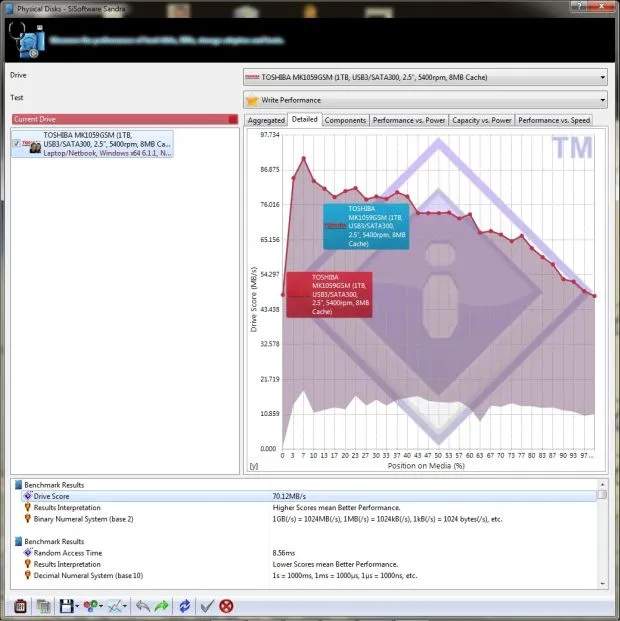The height and width of the screenshot is (621, 620).
Task: Refresh results with blue arrows icon
Action: pos(184,606)
